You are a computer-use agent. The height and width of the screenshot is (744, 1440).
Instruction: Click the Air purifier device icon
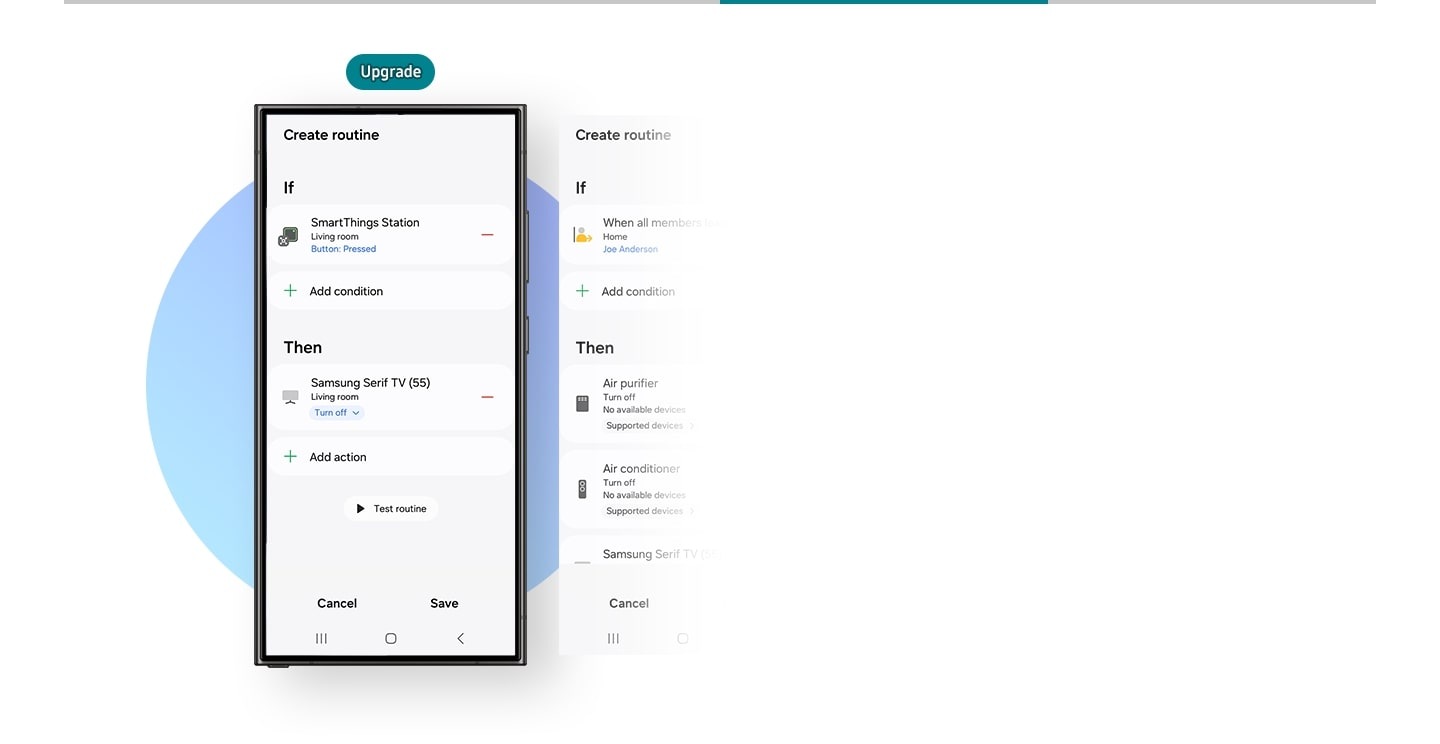(x=581, y=401)
